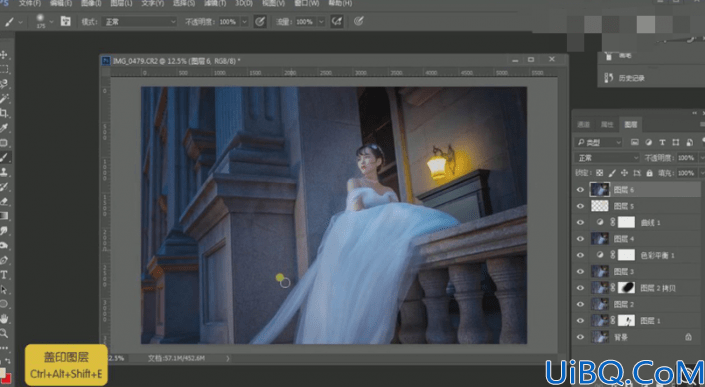Toggle lock image pixels brush icon
The width and height of the screenshot is (705, 387).
click(612, 173)
